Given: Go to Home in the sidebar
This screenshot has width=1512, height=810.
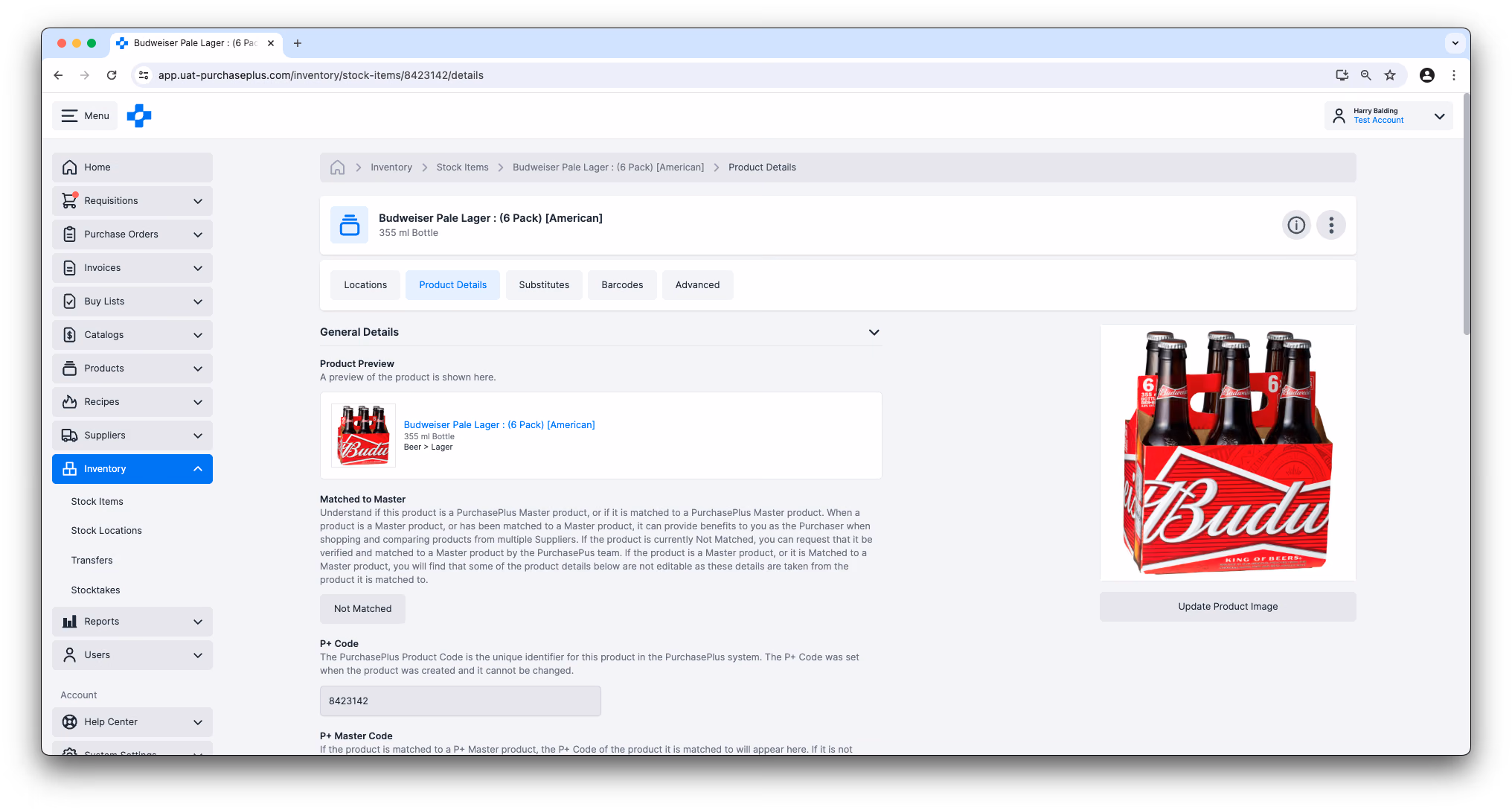Looking at the screenshot, I should pos(132,168).
